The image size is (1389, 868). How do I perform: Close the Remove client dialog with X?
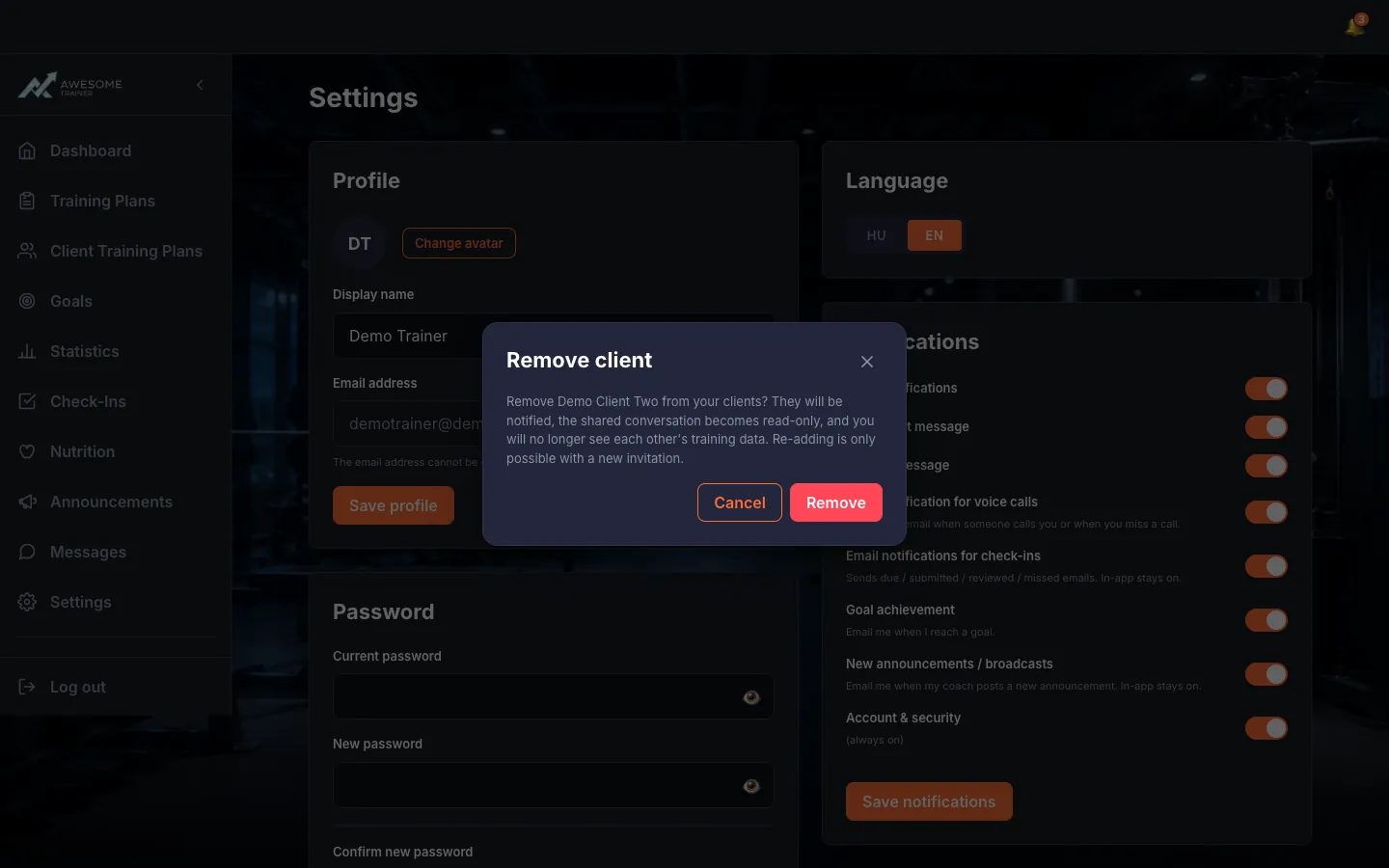867,362
